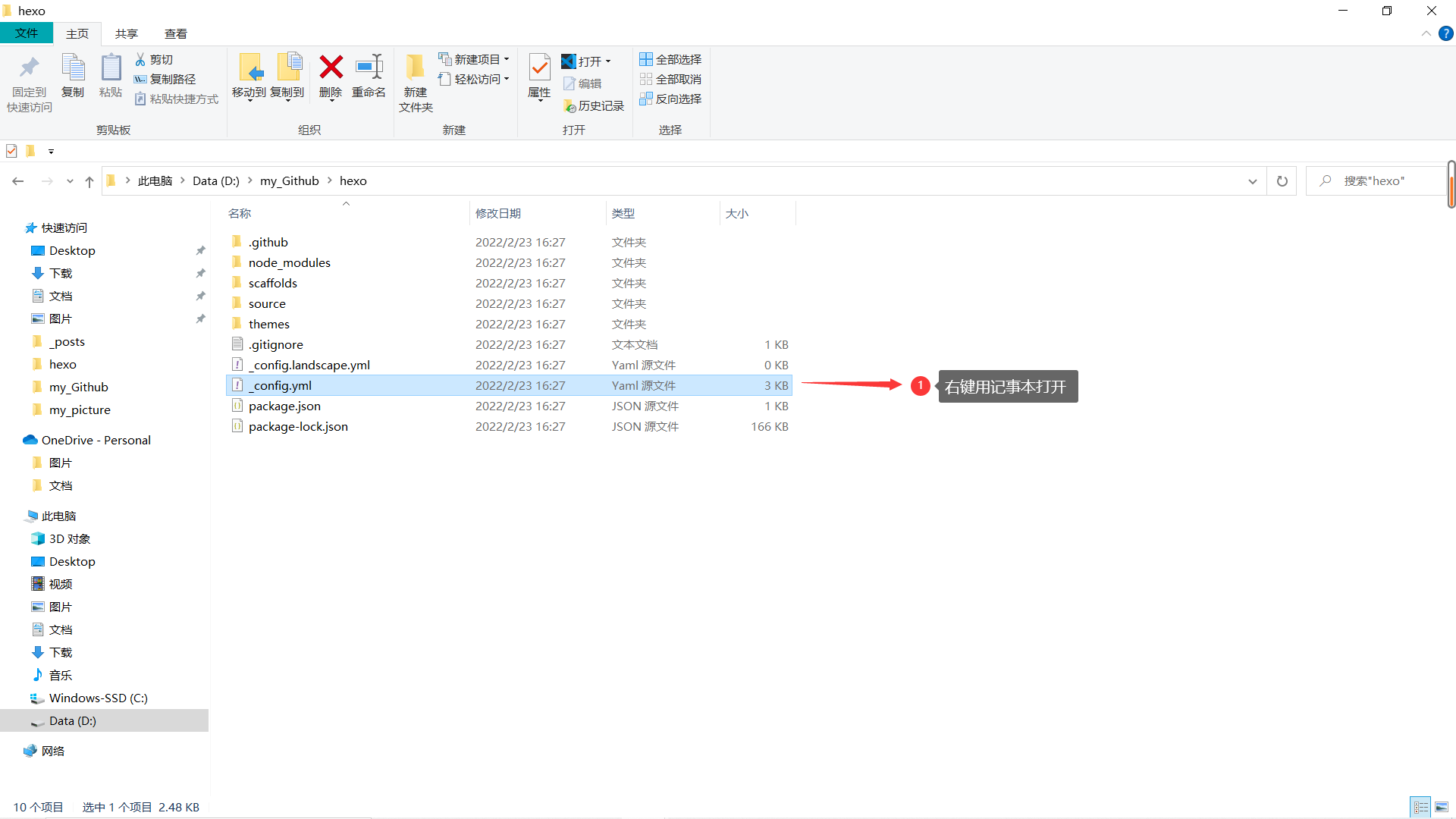
Task: Sort by the 修改日期 column header
Action: click(538, 214)
